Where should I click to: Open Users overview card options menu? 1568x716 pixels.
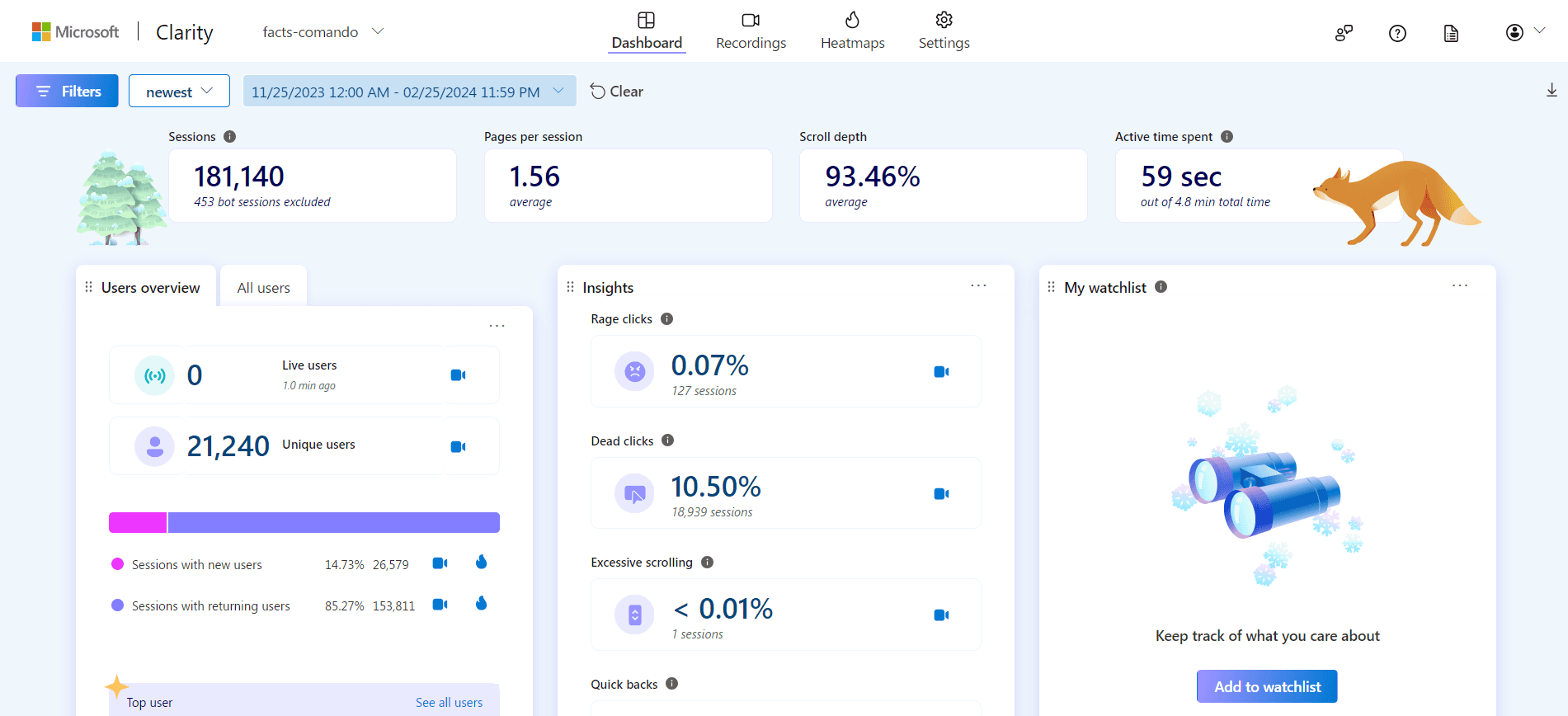point(497,326)
